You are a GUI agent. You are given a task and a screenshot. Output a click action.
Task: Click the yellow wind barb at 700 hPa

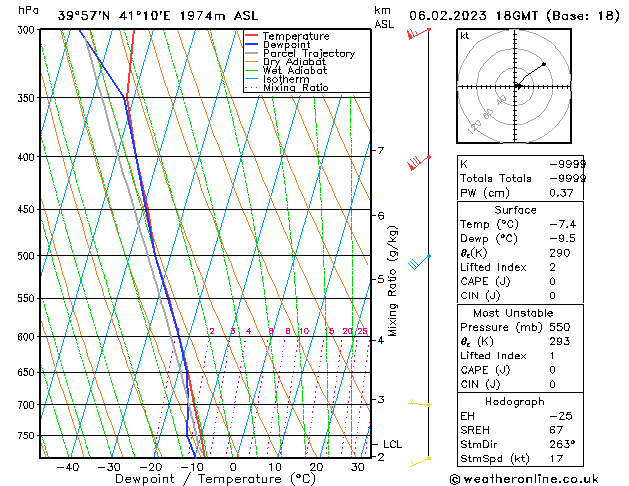tap(421, 404)
